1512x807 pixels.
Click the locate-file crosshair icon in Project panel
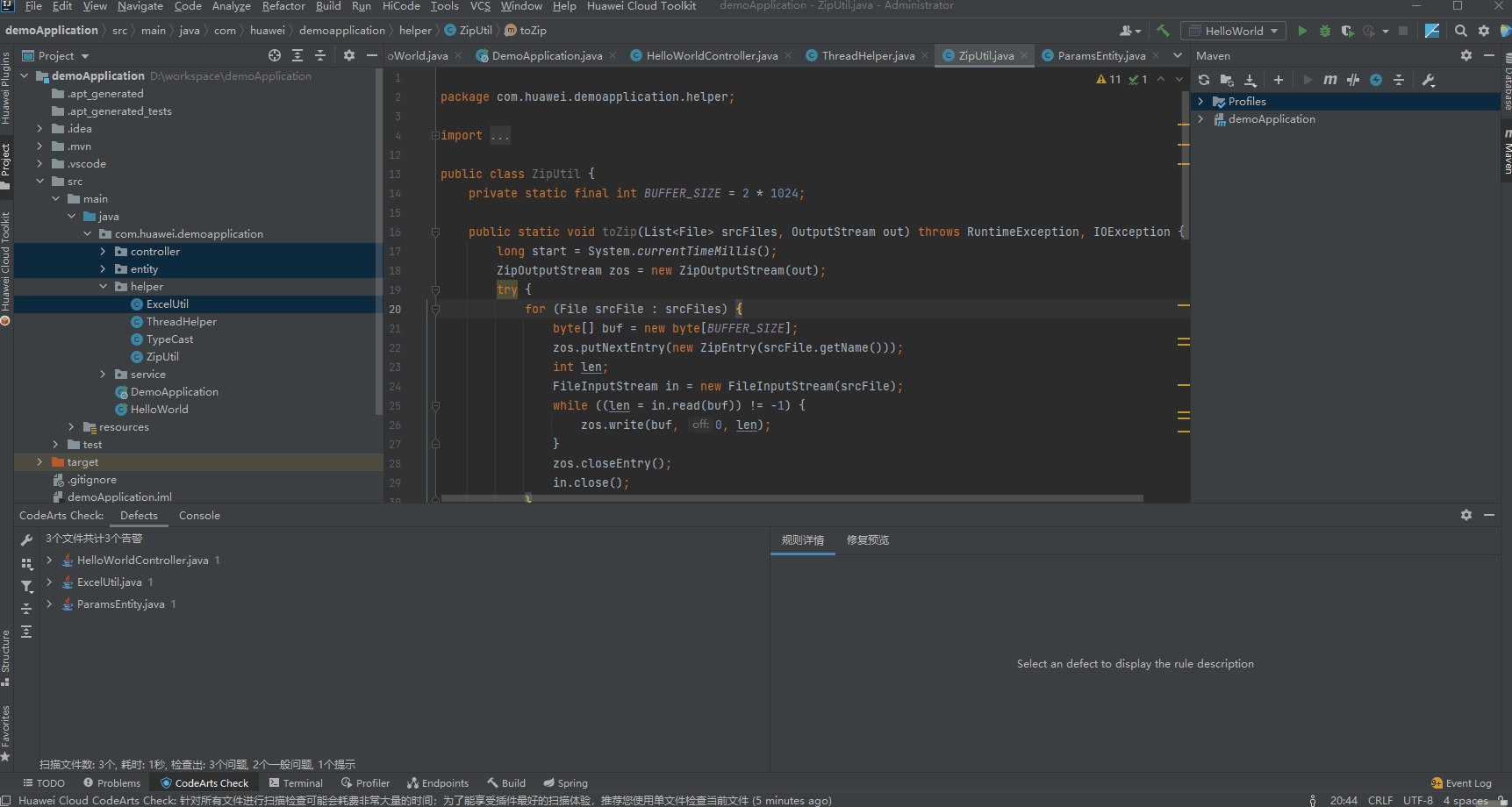tap(275, 55)
